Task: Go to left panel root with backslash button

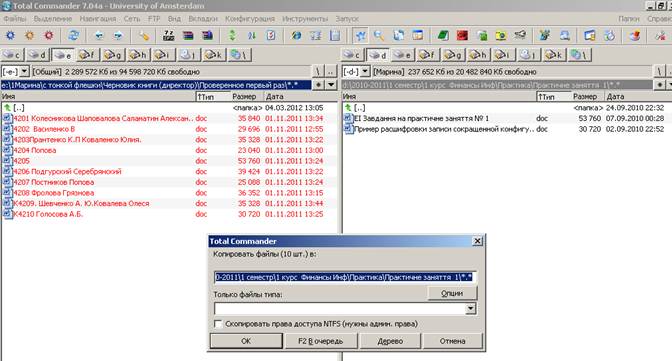Action: 318,72
